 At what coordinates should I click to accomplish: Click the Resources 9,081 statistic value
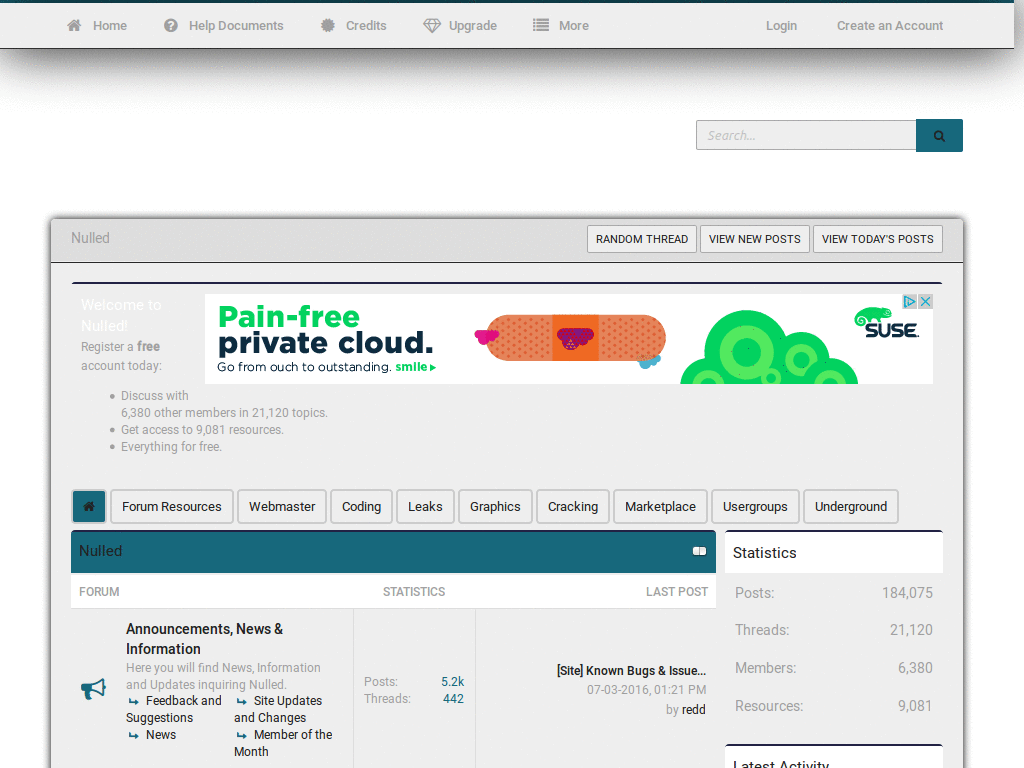click(914, 705)
